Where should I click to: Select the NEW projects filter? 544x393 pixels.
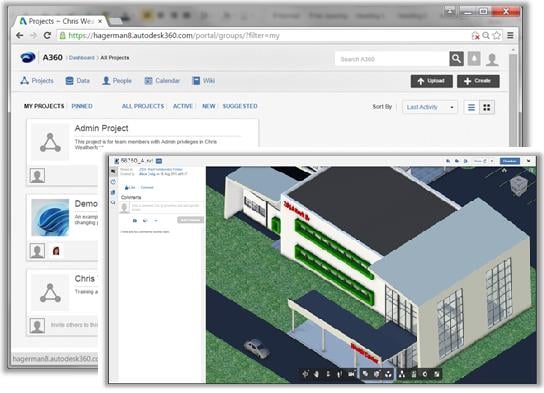pyautogui.click(x=209, y=106)
